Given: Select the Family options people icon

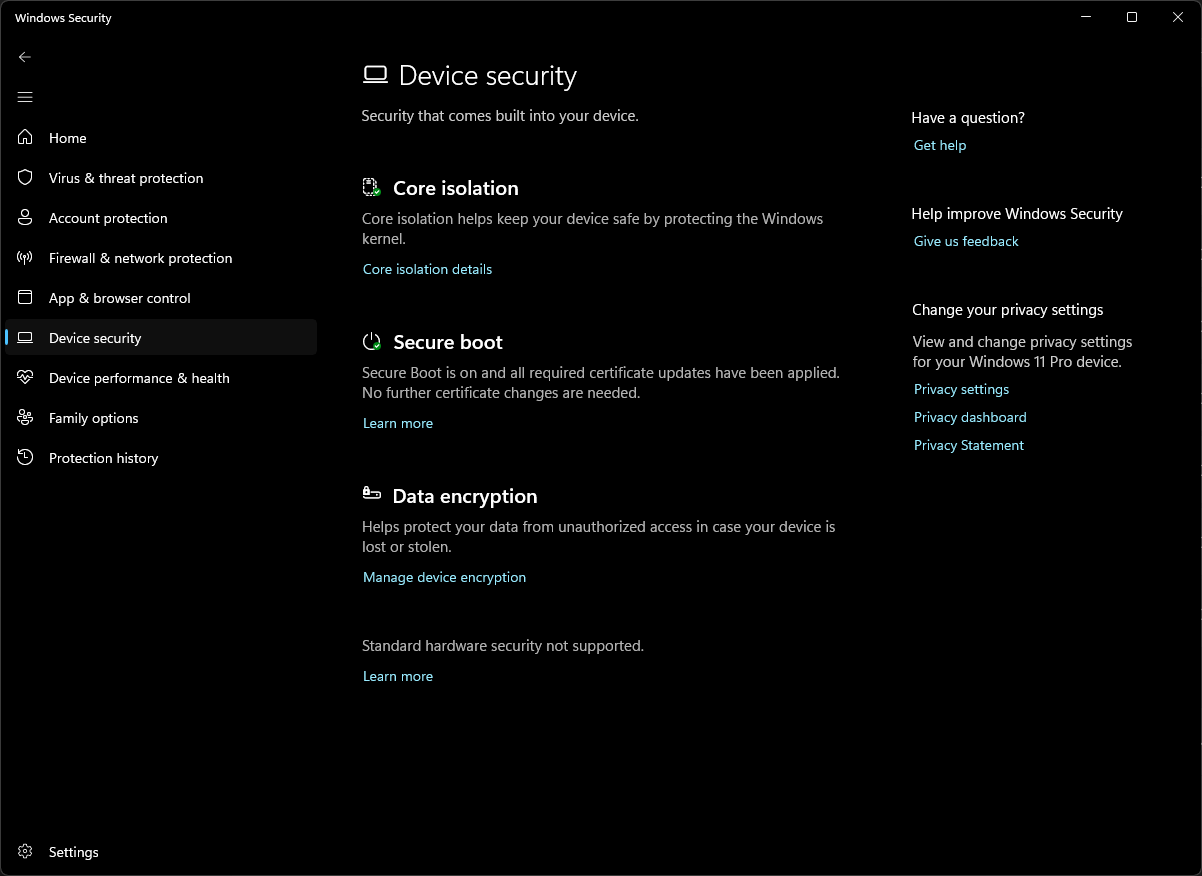Looking at the screenshot, I should (x=25, y=418).
